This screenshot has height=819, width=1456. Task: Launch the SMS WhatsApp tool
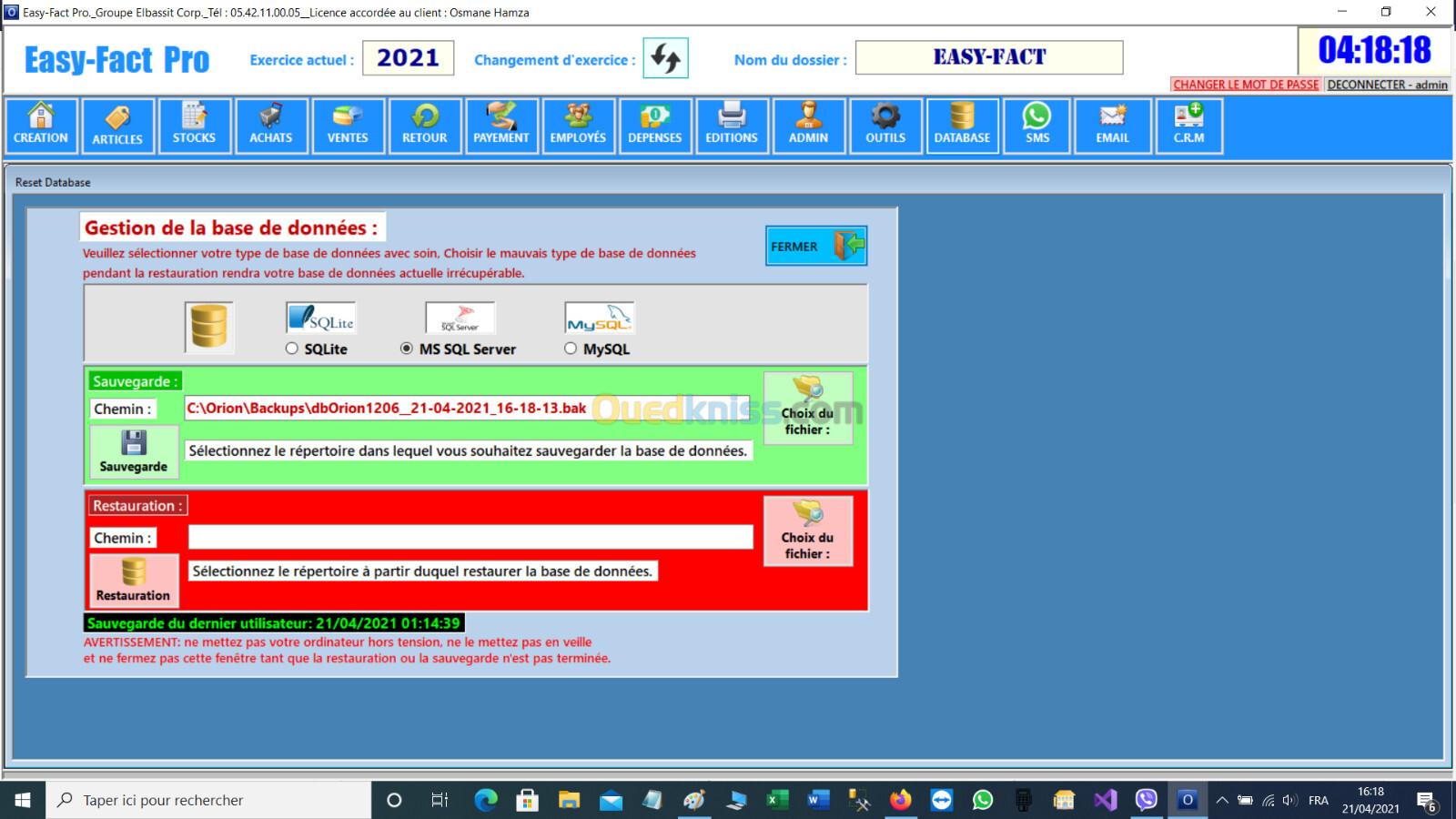1037,126
